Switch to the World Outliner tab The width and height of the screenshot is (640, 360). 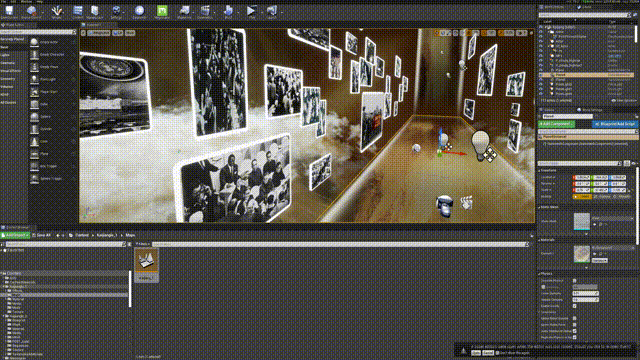[553, 7]
